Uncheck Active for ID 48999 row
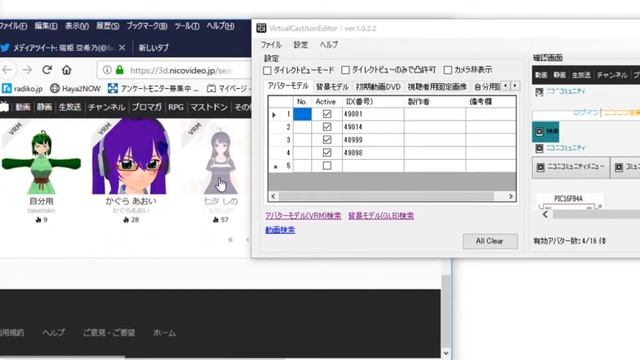640x360 pixels. tap(327, 140)
